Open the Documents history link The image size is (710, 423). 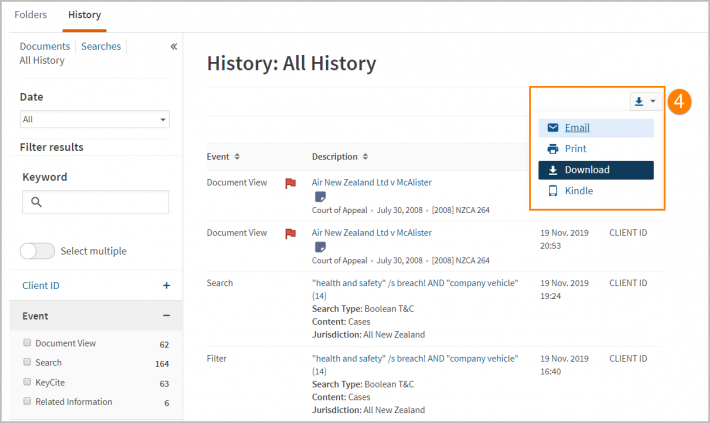(45, 47)
